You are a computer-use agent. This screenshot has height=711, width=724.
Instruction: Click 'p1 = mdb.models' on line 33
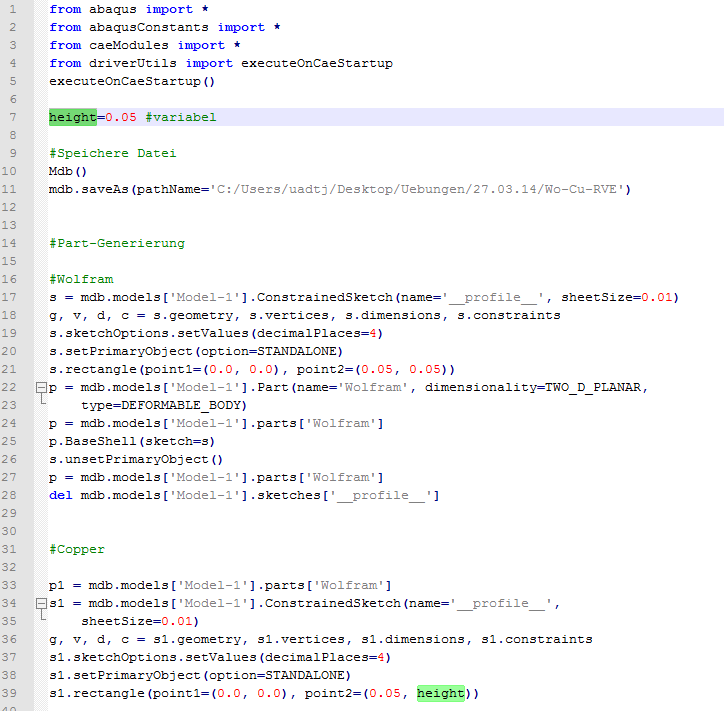(x=109, y=585)
